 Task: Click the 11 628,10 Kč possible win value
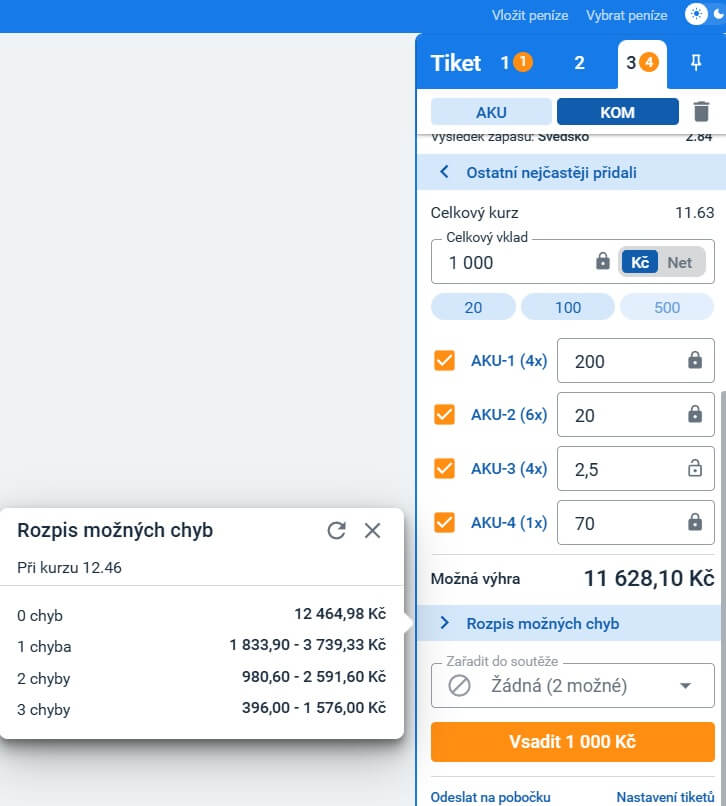[649, 578]
